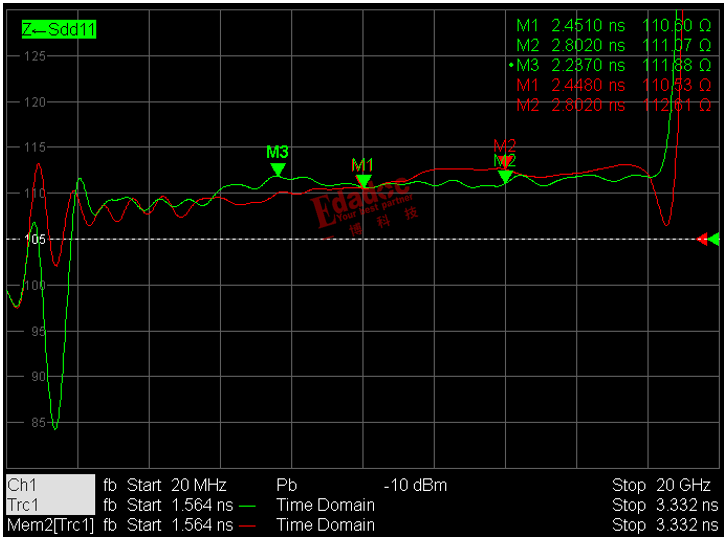Click the Pb label in channel row
The width and height of the screenshot is (726, 539).
click(x=286, y=485)
